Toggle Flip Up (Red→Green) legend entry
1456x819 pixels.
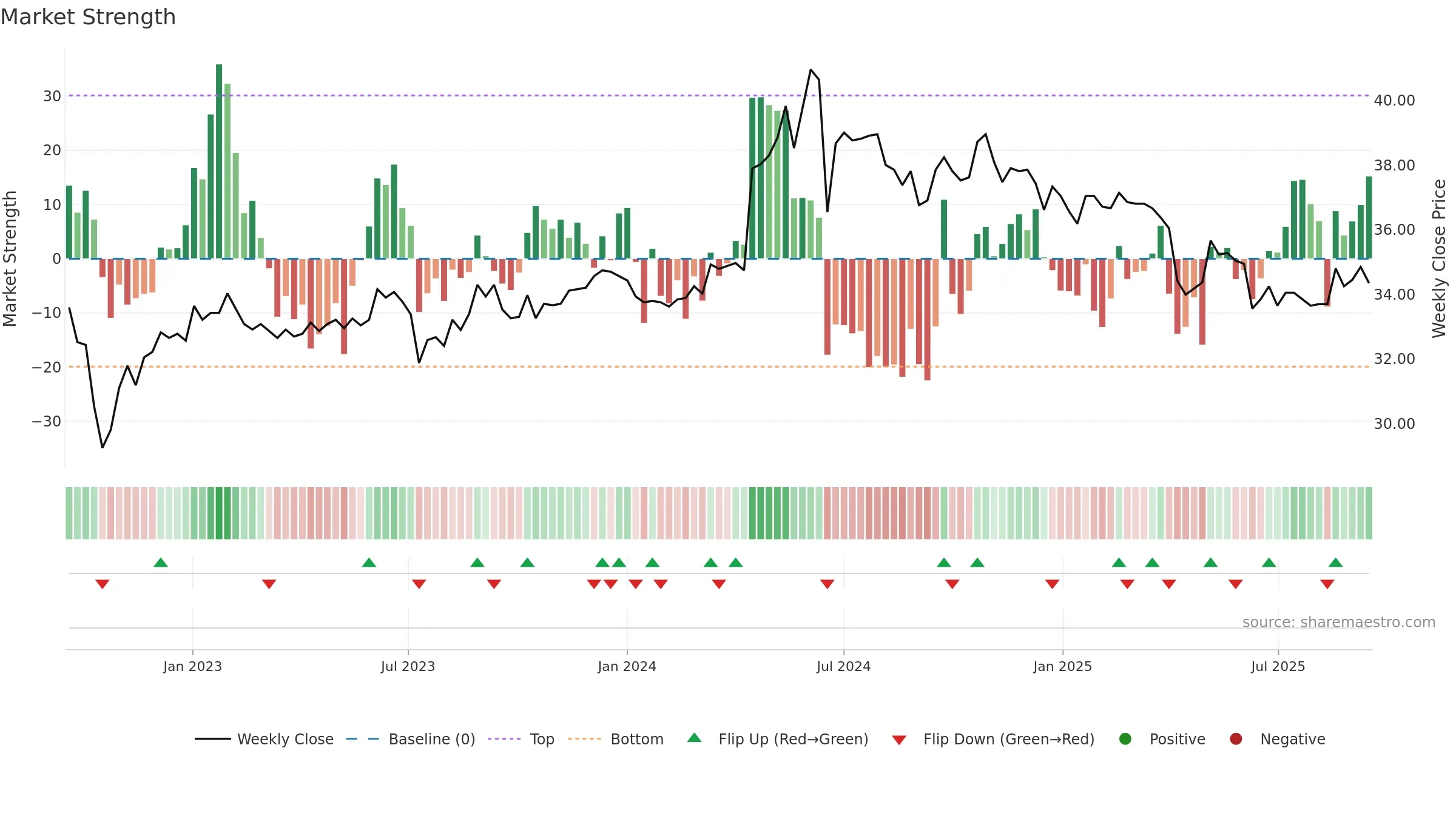(x=778, y=739)
